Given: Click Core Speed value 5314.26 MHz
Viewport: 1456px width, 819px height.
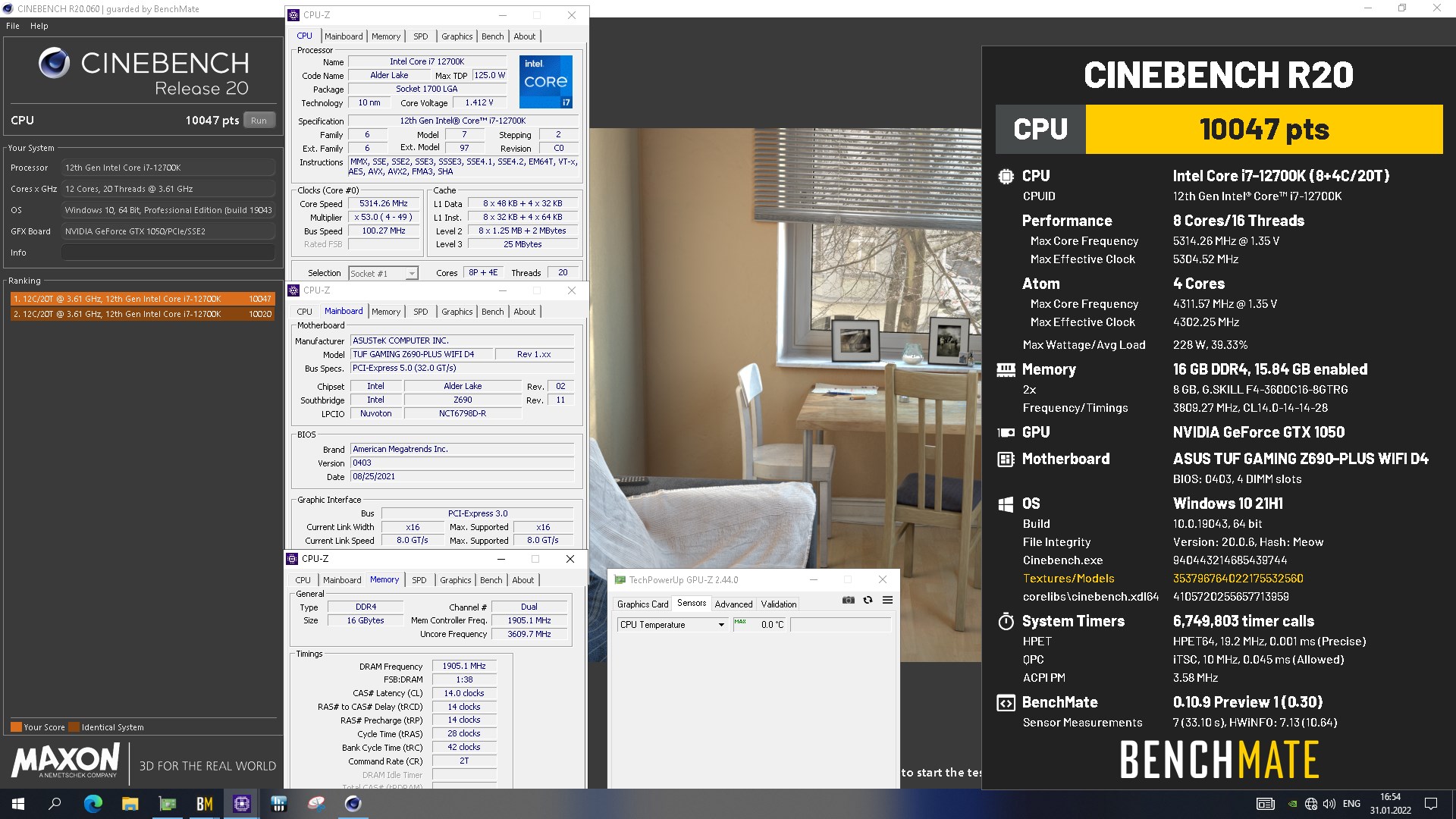Looking at the screenshot, I should tap(384, 204).
